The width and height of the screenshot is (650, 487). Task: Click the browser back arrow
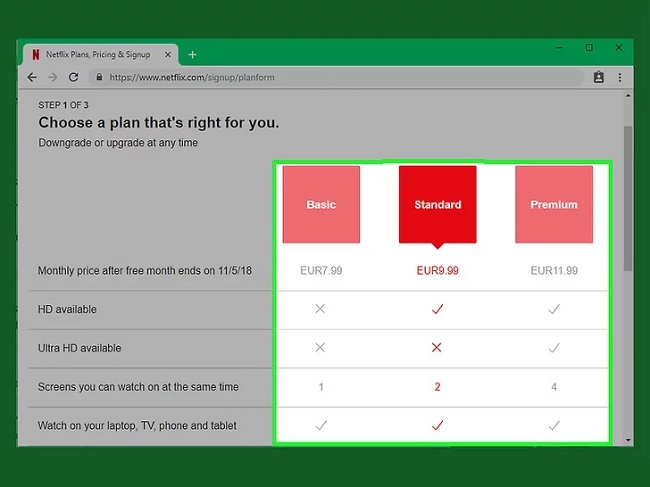point(30,77)
